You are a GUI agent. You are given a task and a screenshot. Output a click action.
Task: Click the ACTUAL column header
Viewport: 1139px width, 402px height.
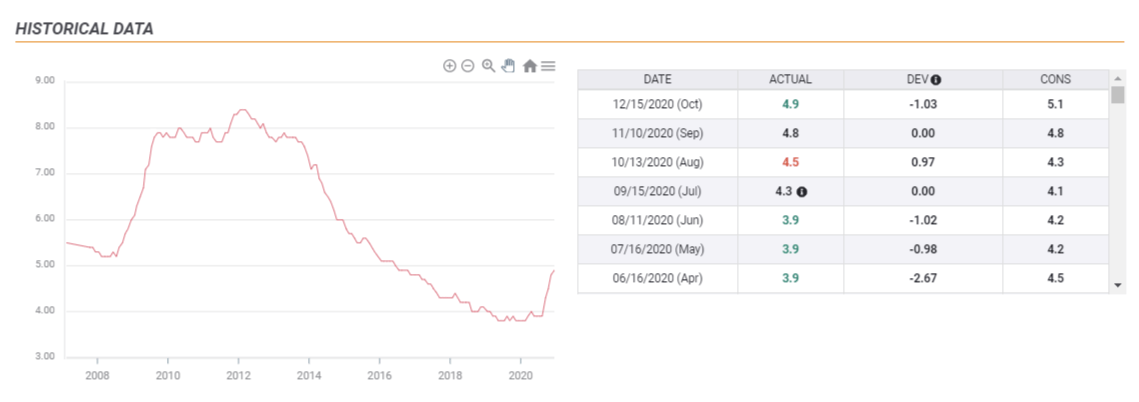point(790,79)
